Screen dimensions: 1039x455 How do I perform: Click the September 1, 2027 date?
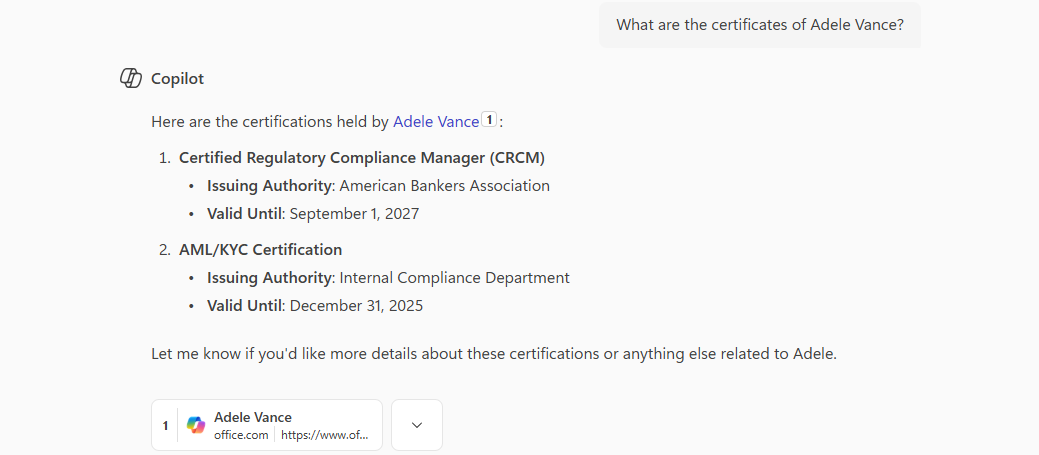click(354, 214)
